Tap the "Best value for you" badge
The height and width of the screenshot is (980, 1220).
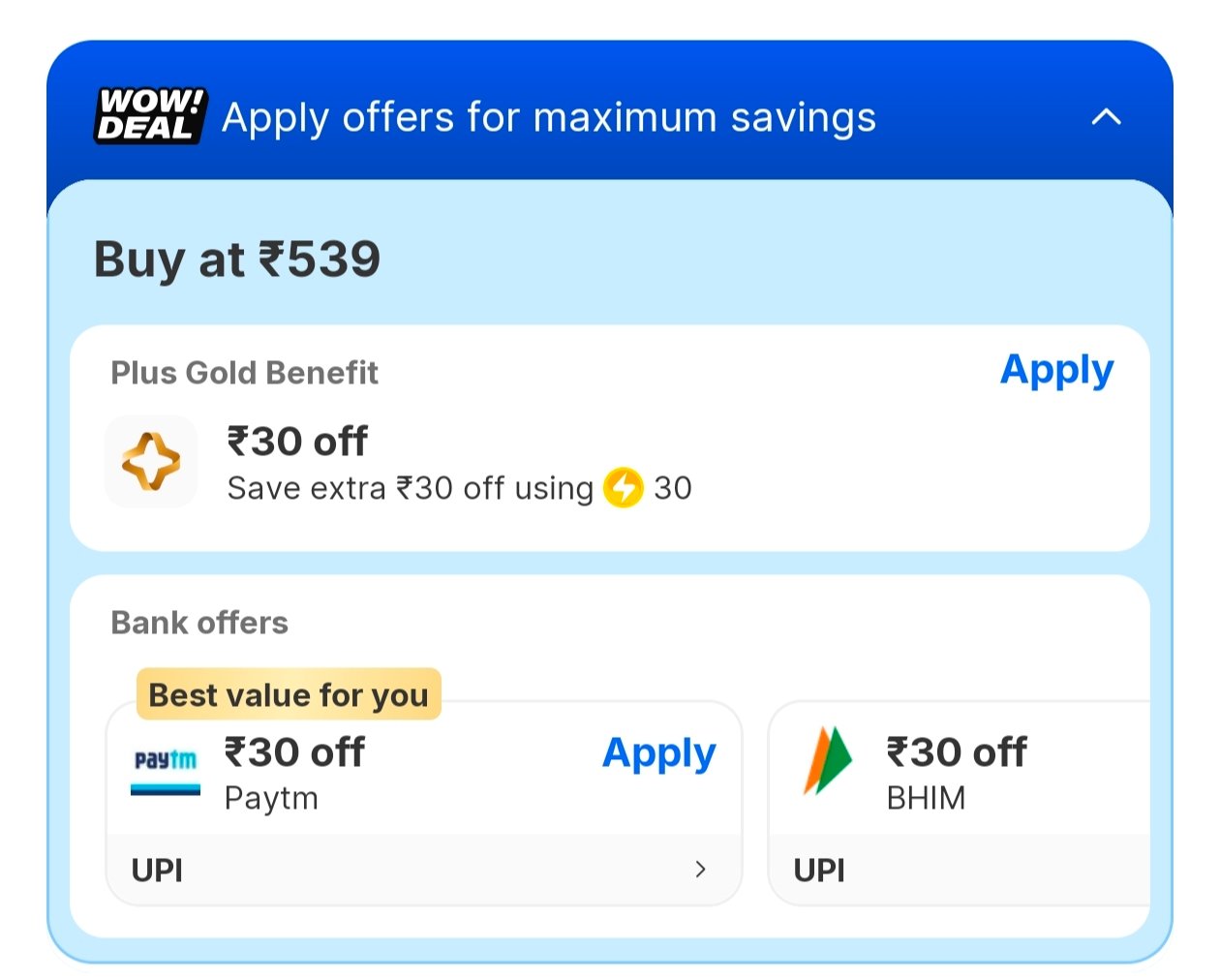coord(289,694)
